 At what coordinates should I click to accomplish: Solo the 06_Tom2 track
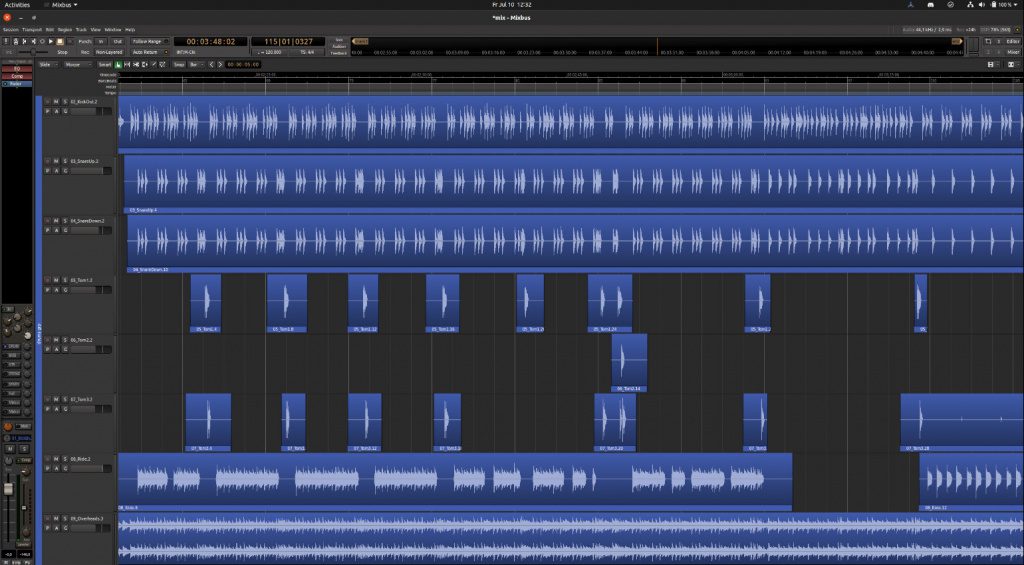(65, 340)
